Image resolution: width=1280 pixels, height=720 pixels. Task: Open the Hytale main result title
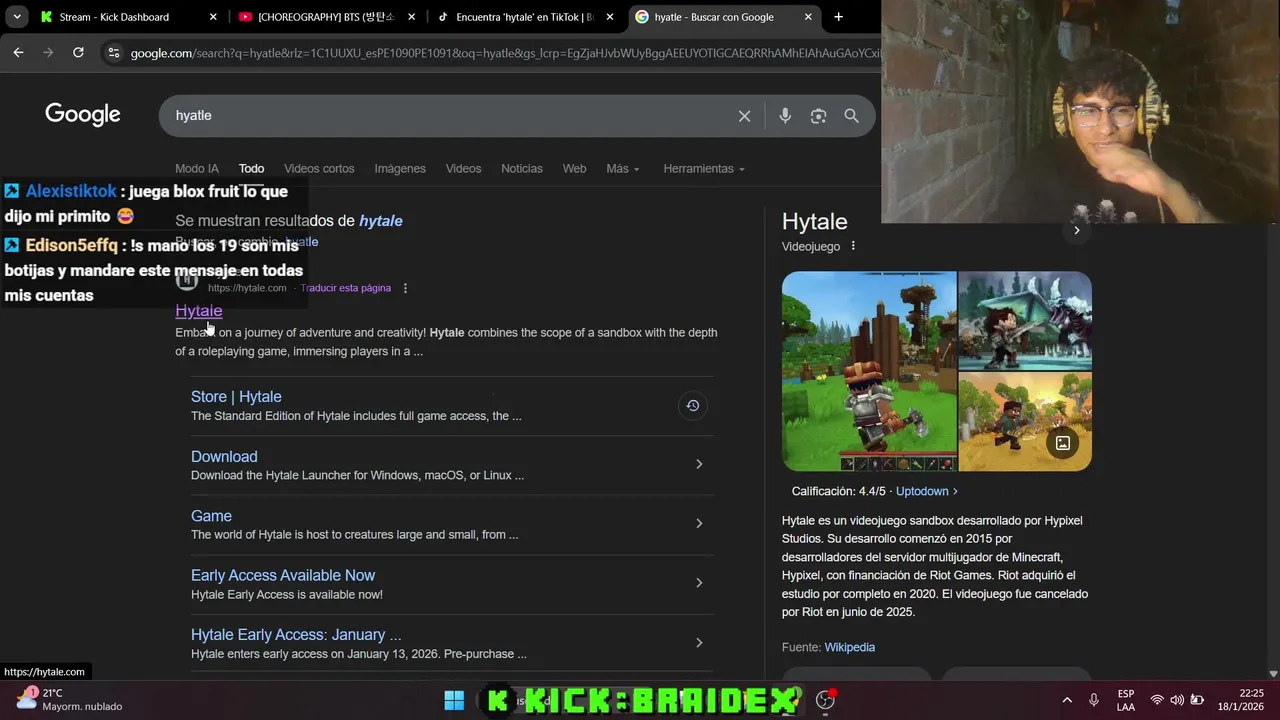click(199, 311)
